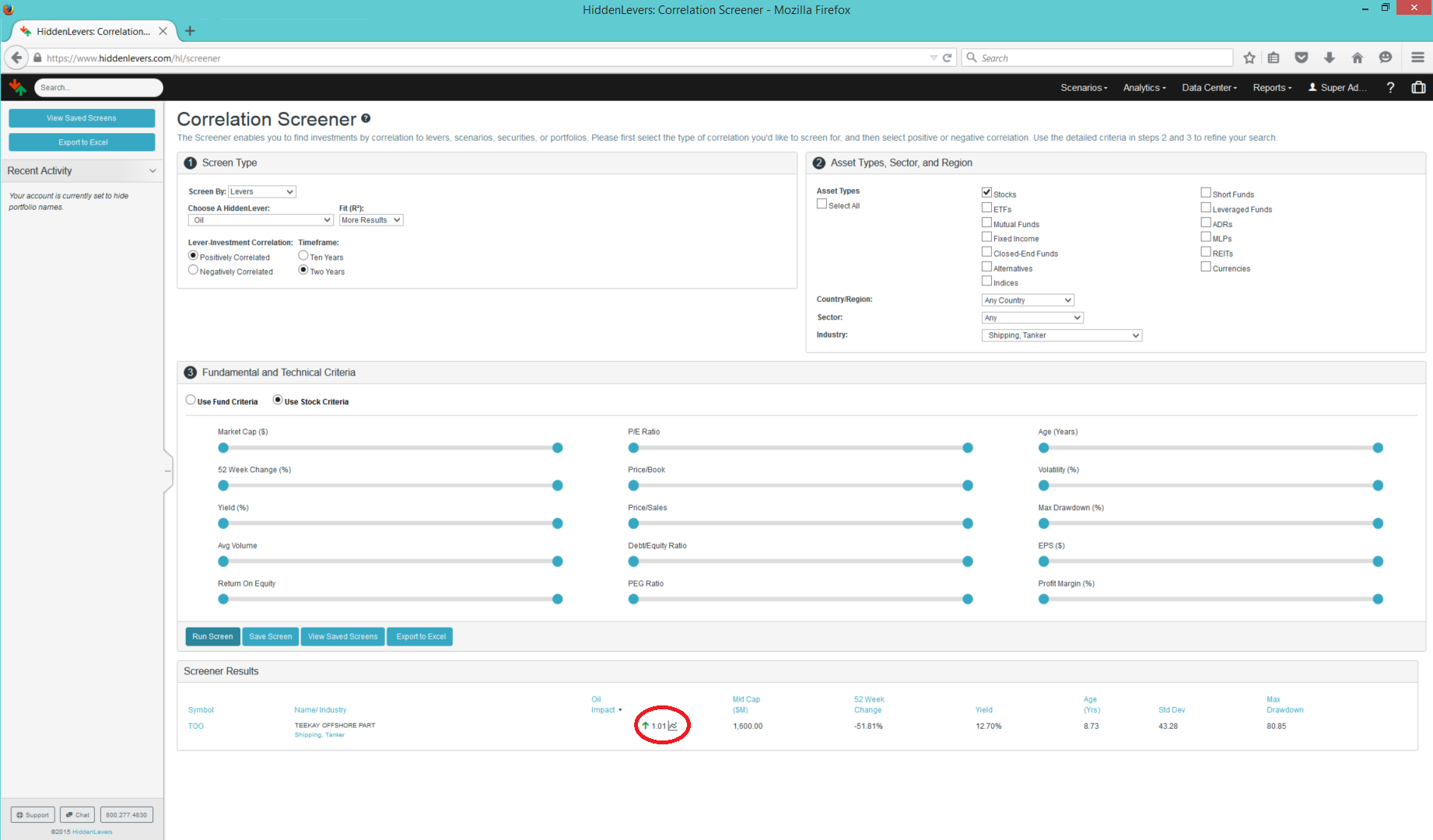The width and height of the screenshot is (1433, 840).
Task: Click the sidebar collapse handle
Action: coord(167,471)
